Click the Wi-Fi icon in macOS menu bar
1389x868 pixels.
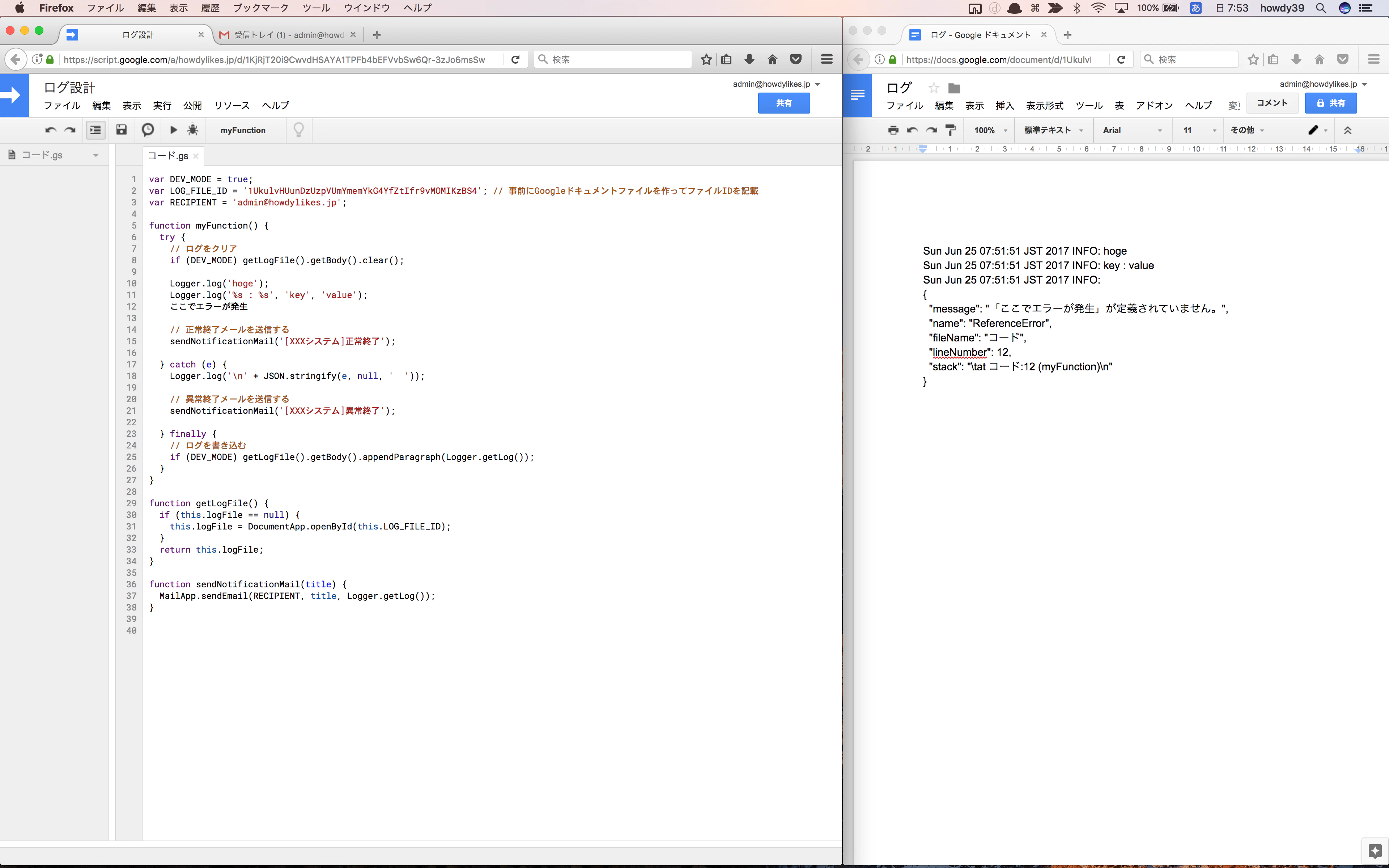click(x=1098, y=8)
